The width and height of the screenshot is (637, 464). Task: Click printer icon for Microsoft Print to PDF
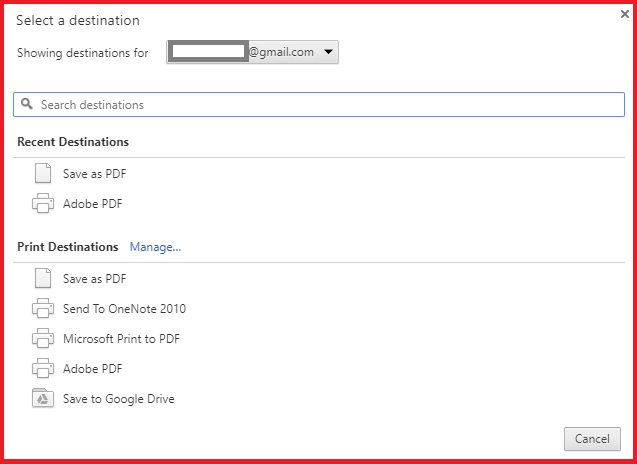pos(43,338)
